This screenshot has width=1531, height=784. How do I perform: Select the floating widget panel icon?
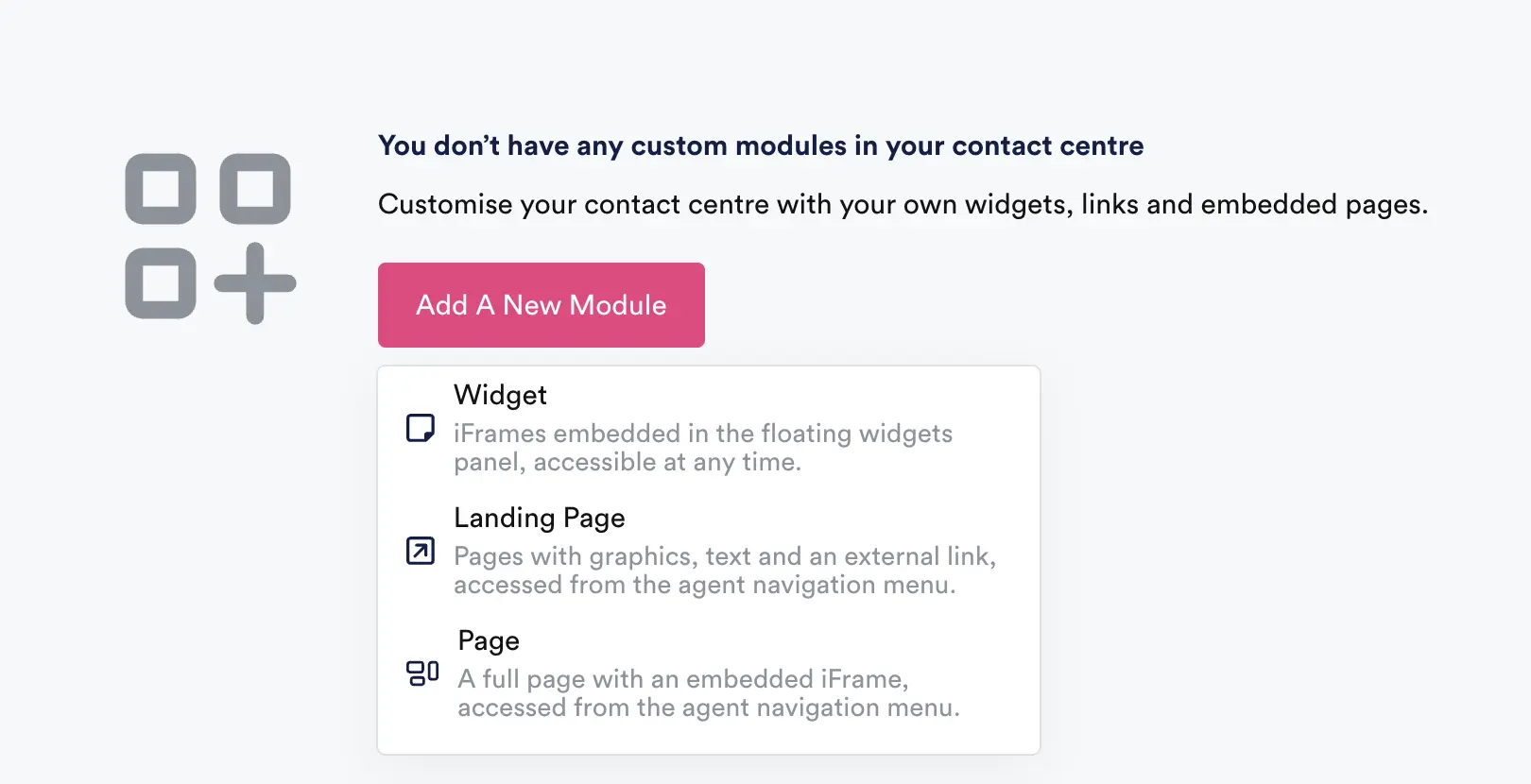[420, 430]
